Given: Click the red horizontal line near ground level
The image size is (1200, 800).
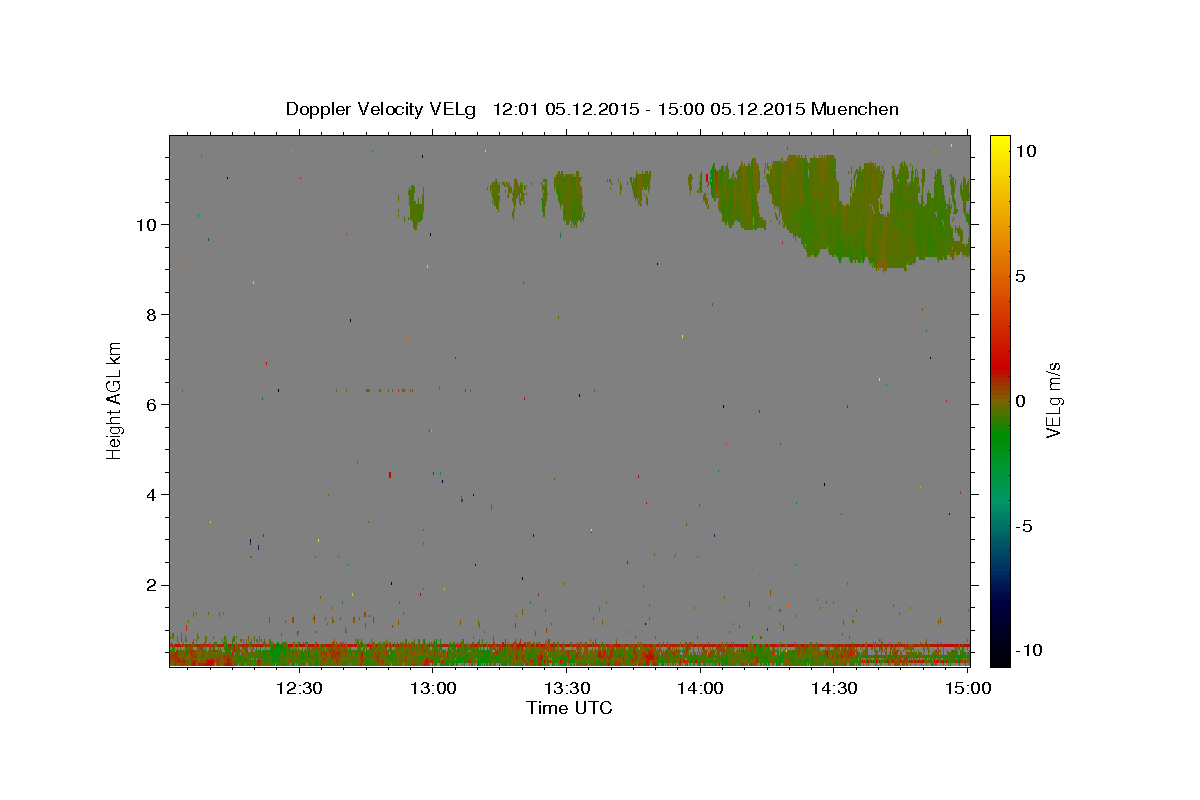Looking at the screenshot, I should pyautogui.click(x=569, y=645).
